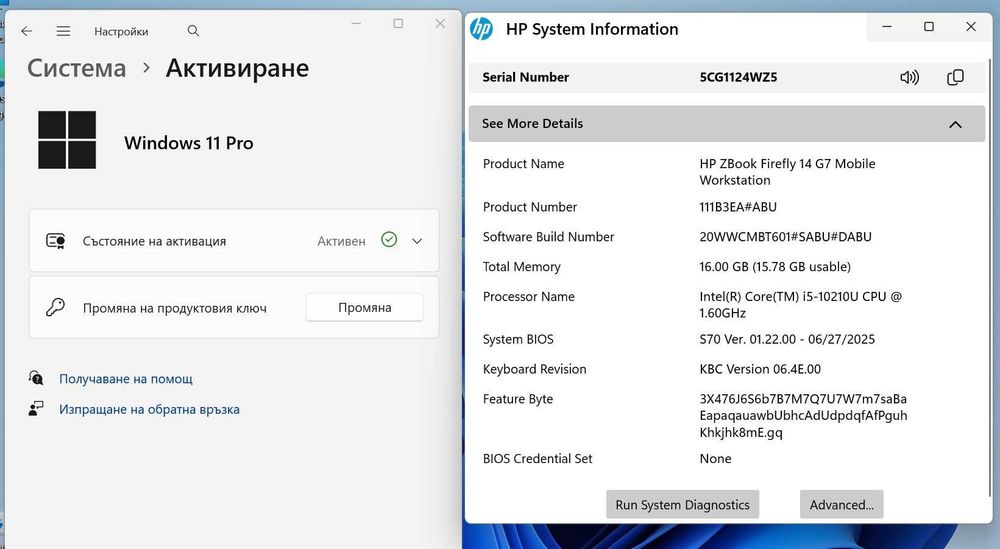This screenshot has height=549, width=1000.
Task: Click the Настройки window title
Action: click(121, 31)
